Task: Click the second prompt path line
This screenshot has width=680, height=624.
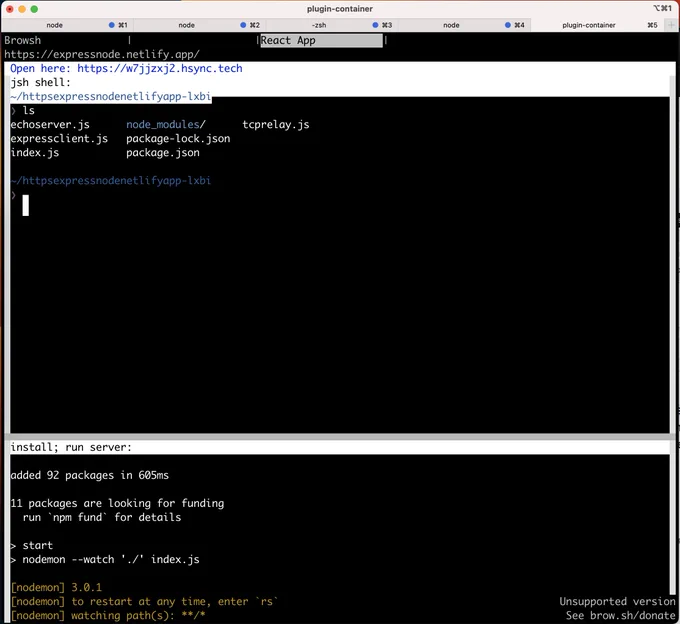Action: [111, 180]
